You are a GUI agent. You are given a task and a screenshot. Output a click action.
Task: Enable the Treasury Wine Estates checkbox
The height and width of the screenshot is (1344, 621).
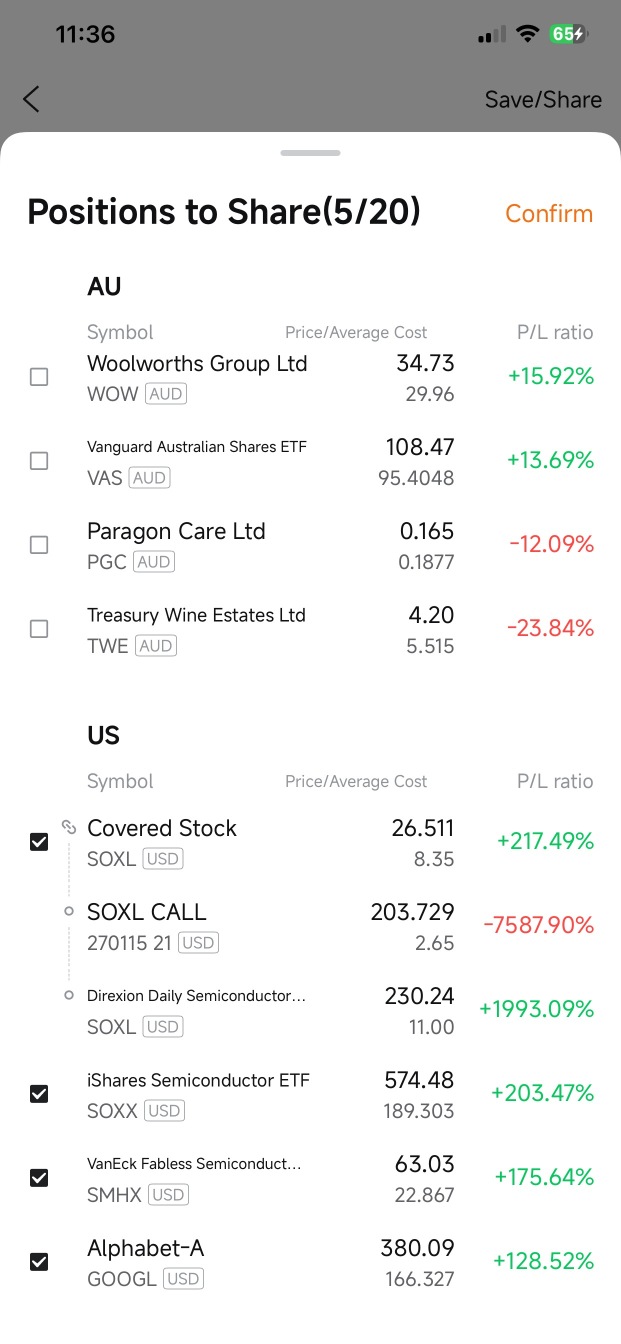pyautogui.click(x=39, y=629)
